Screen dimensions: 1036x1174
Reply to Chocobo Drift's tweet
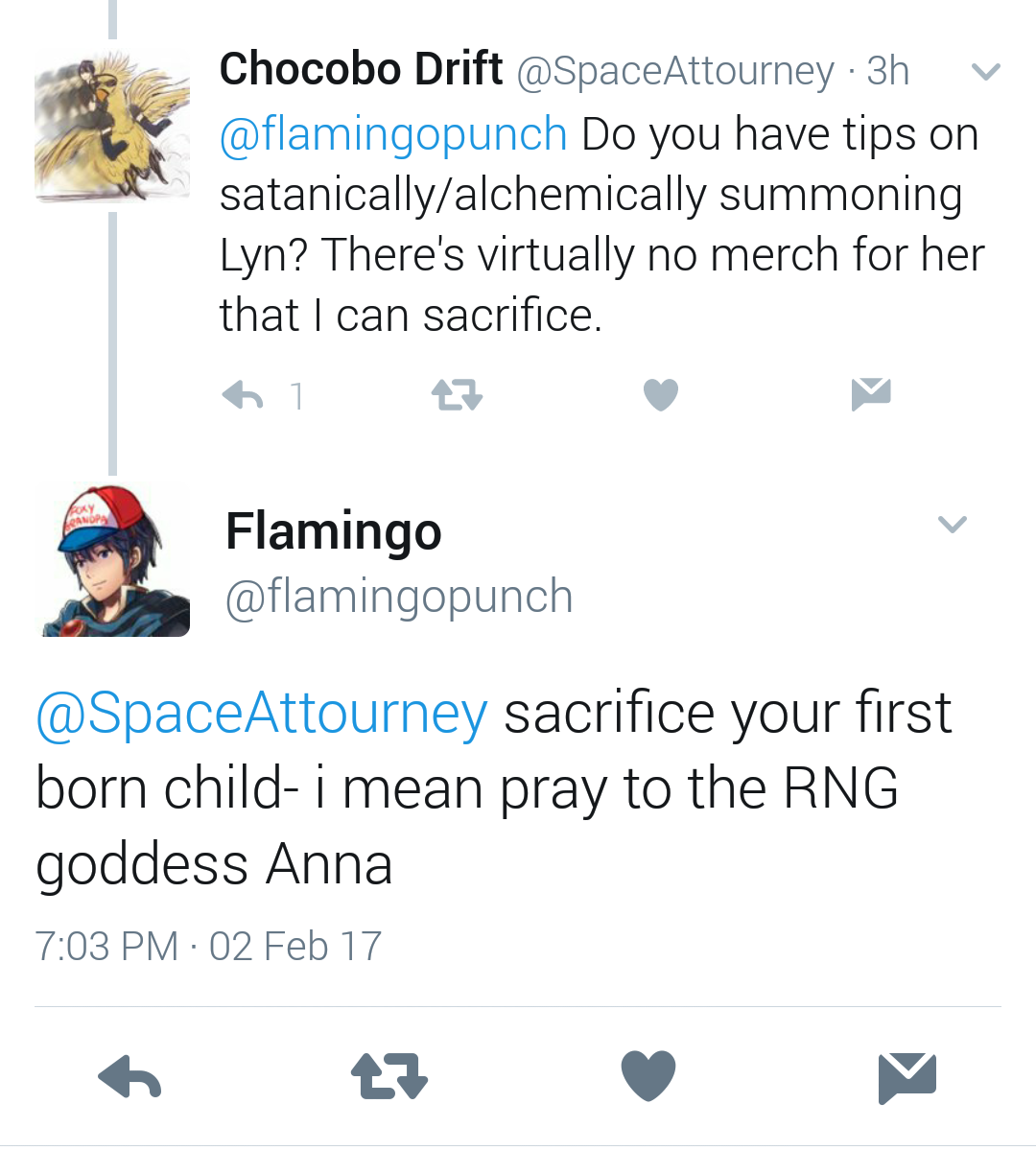point(243,394)
